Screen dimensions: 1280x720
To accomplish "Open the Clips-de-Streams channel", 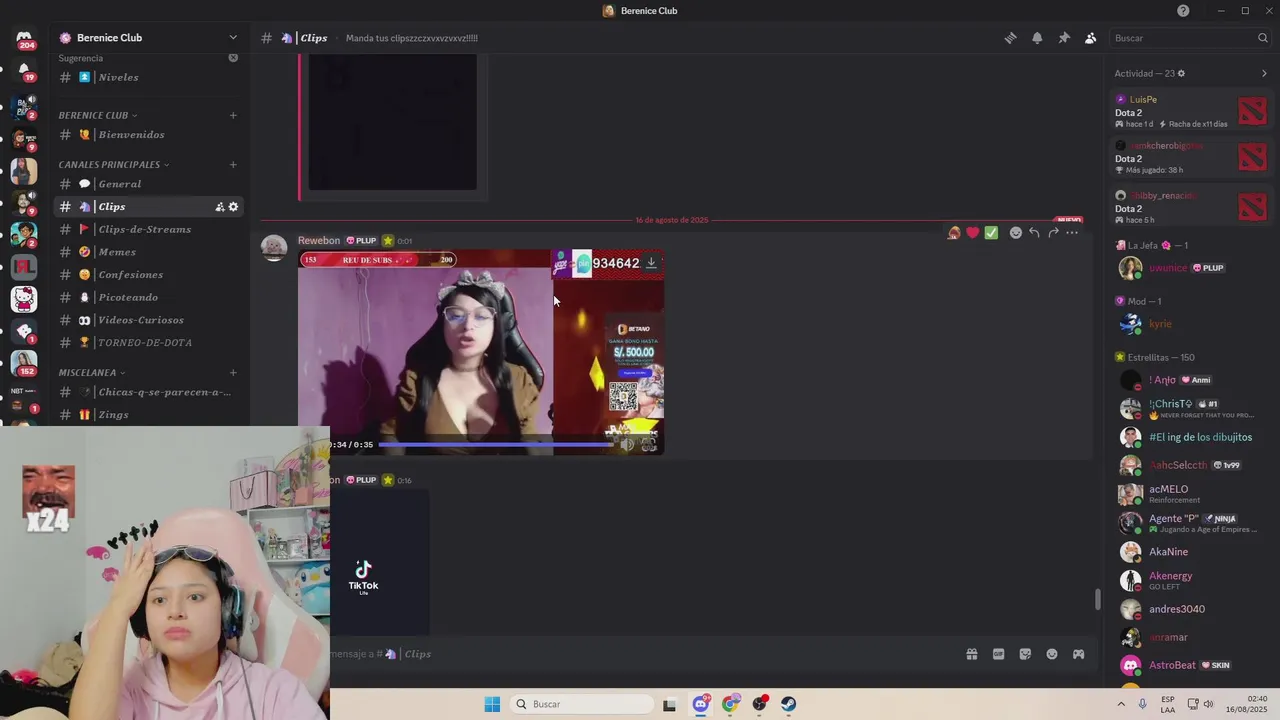I will tap(144, 229).
